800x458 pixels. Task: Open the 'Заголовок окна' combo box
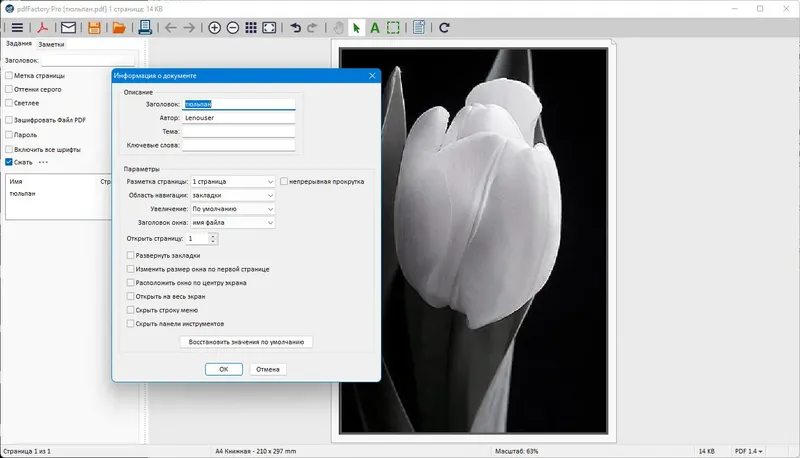coord(232,223)
